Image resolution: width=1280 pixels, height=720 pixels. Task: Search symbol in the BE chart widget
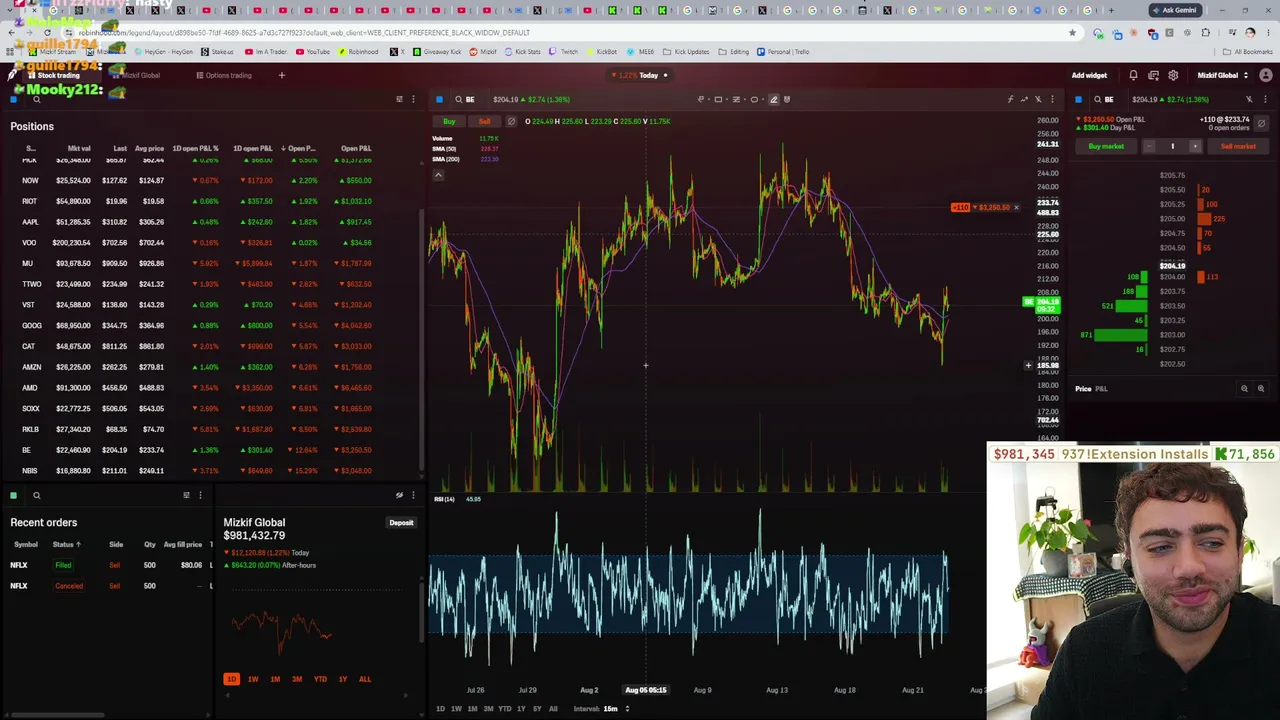pos(458,99)
